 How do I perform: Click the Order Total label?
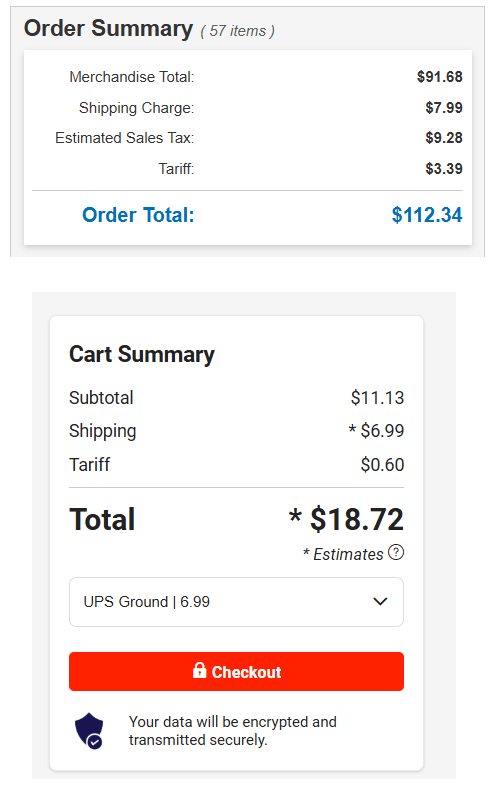point(138,215)
